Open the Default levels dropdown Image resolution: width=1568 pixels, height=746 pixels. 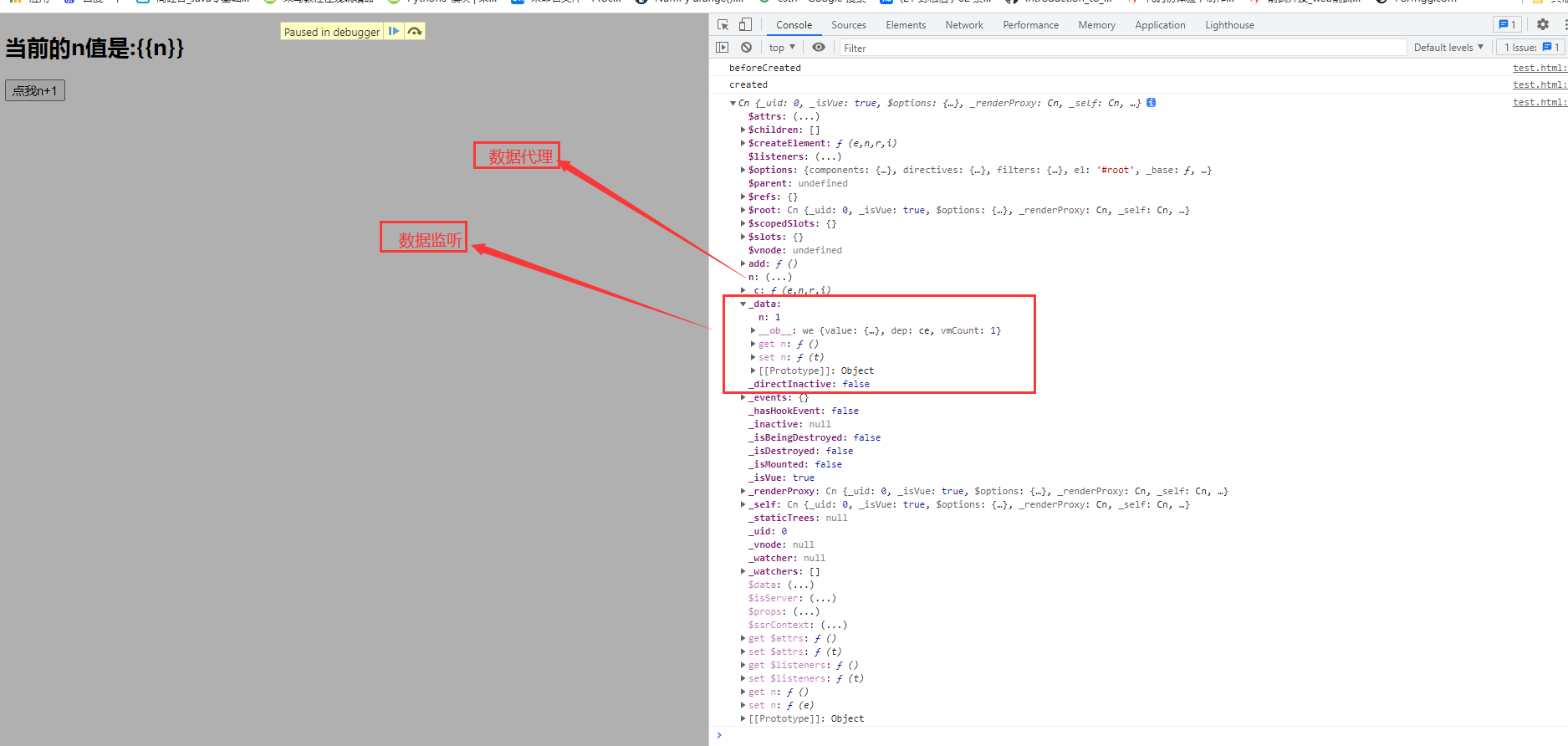tap(1448, 48)
